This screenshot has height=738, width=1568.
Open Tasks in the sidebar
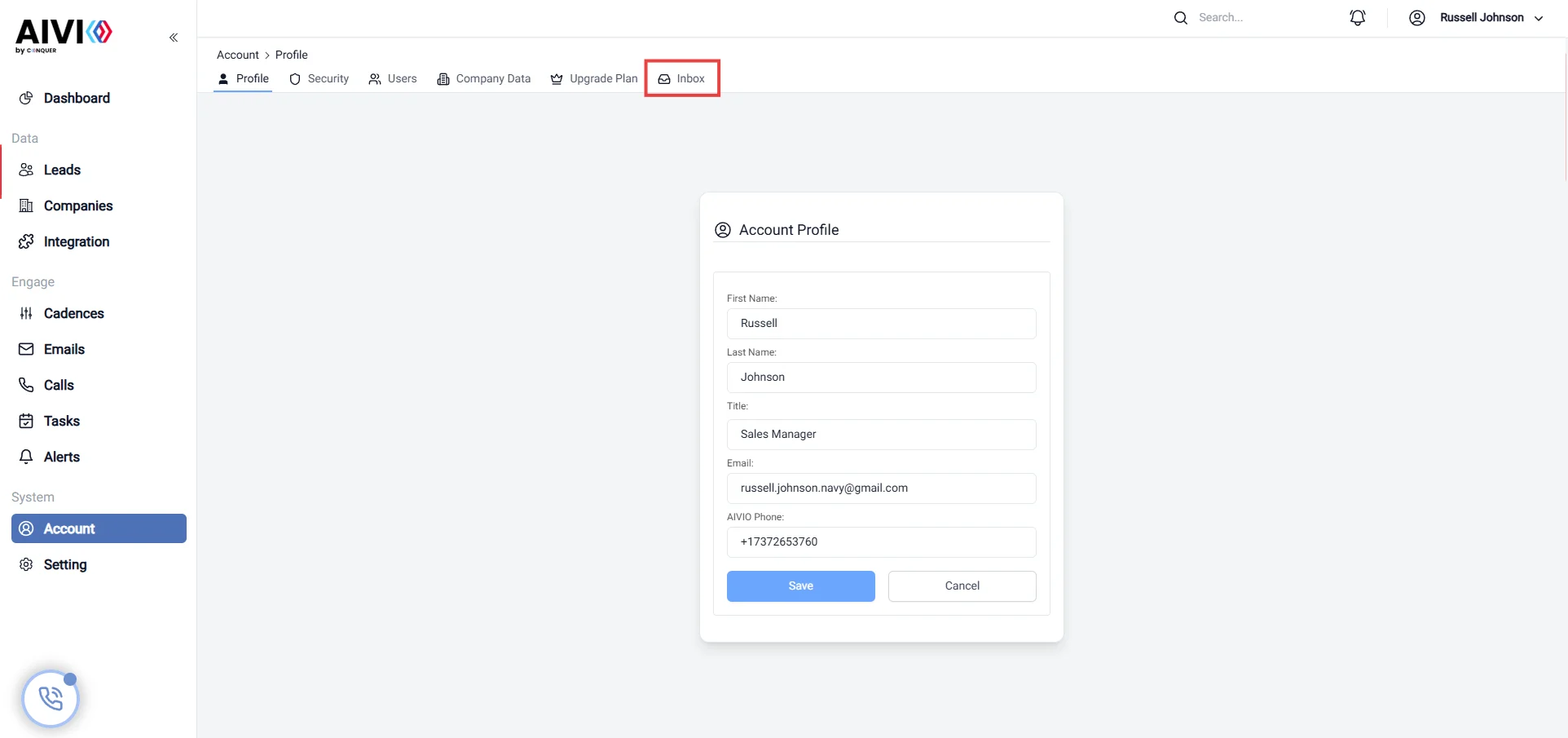62,421
